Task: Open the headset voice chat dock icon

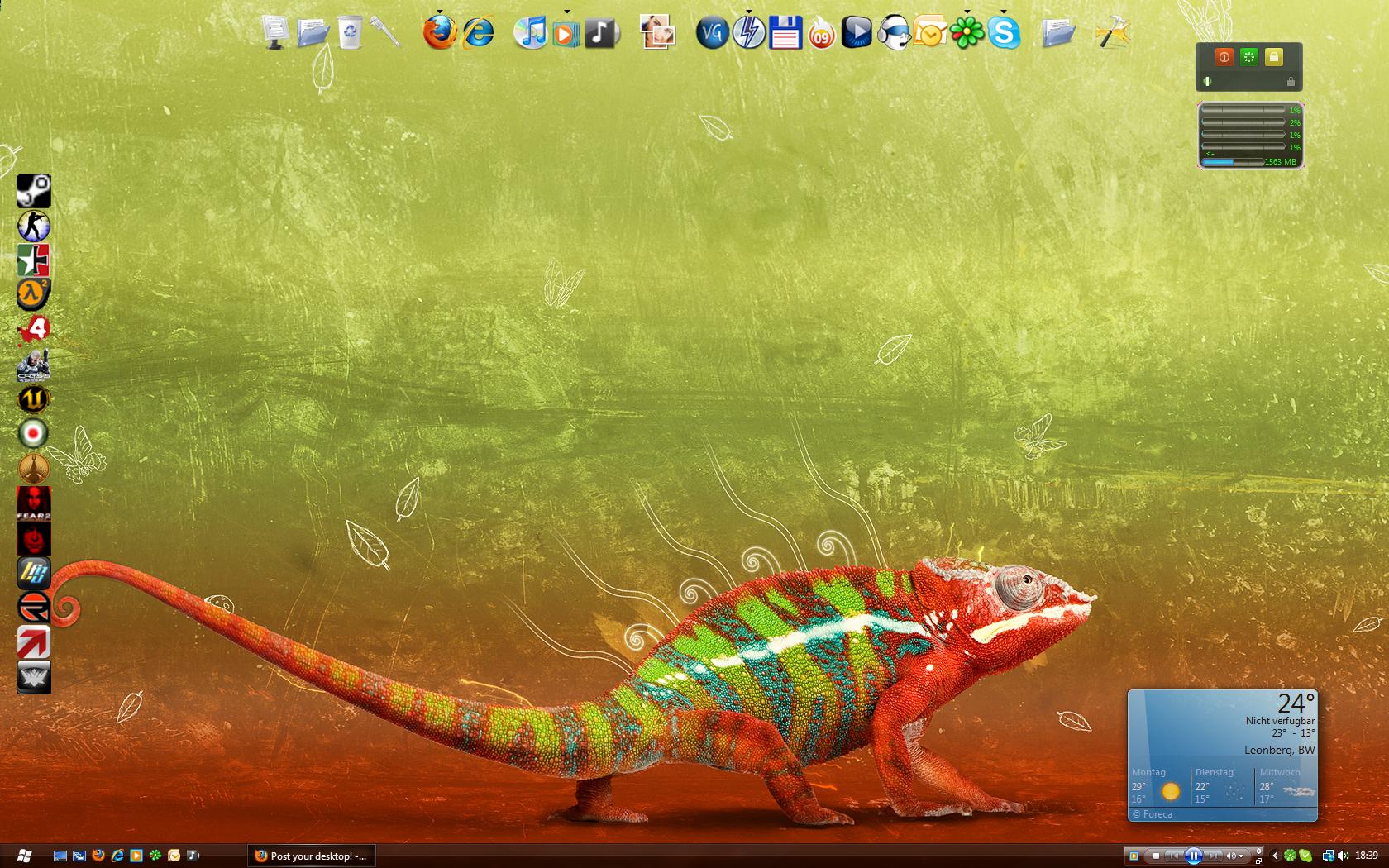Action: (x=894, y=33)
